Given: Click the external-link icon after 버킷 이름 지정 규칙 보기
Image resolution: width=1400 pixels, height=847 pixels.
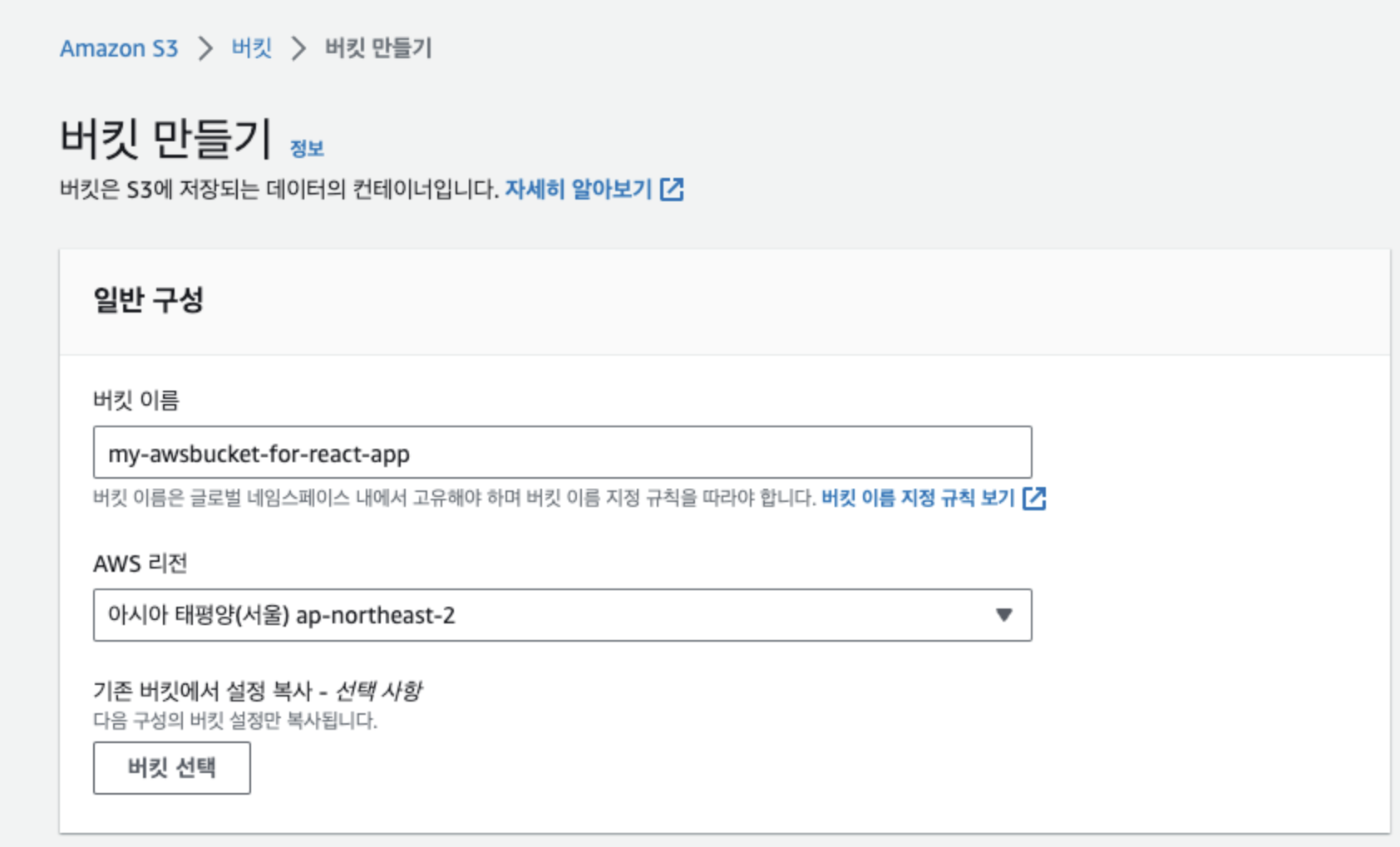Looking at the screenshot, I should pyautogui.click(x=1034, y=498).
